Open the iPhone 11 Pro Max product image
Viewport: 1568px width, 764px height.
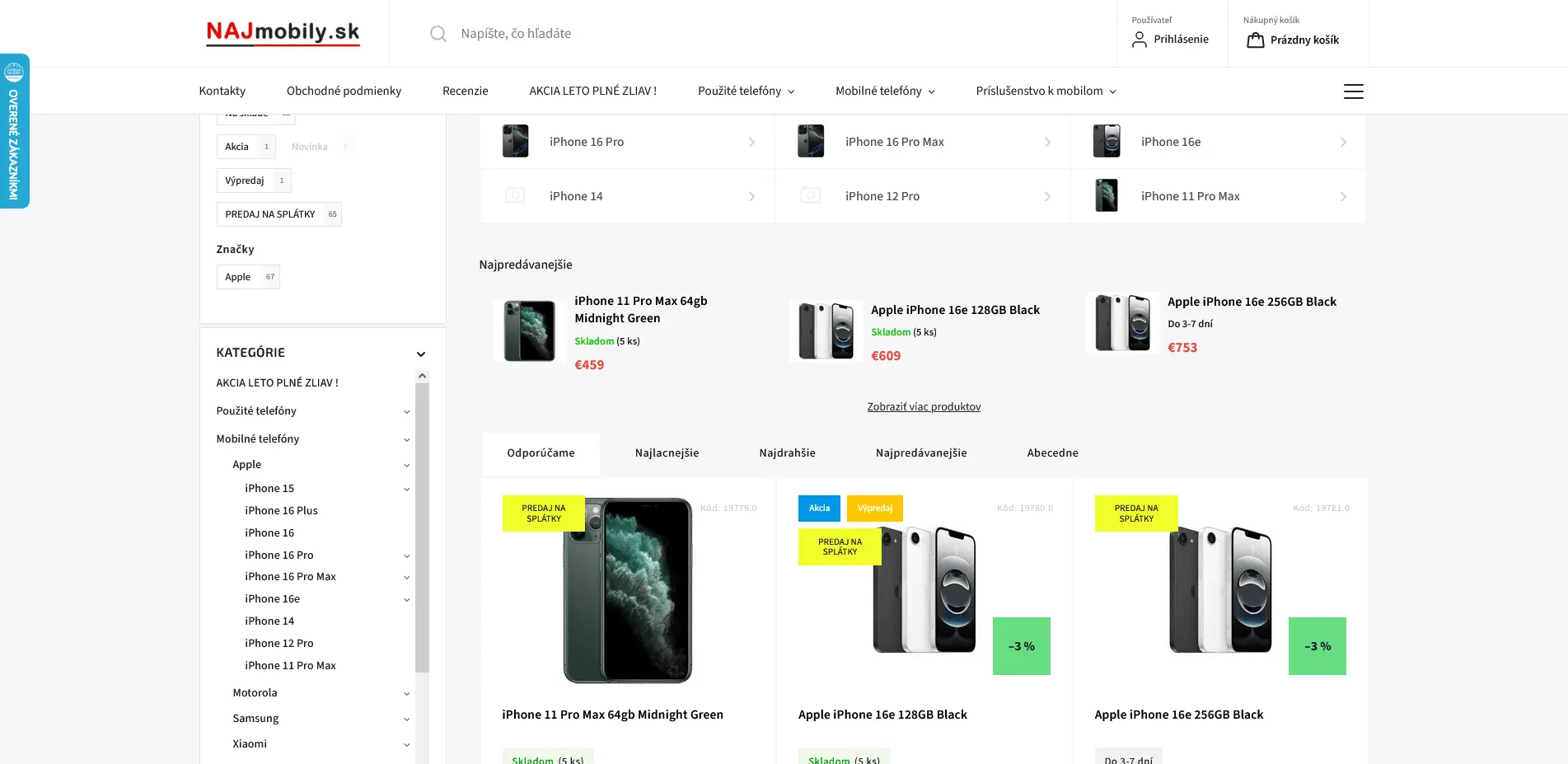pyautogui.click(x=628, y=590)
